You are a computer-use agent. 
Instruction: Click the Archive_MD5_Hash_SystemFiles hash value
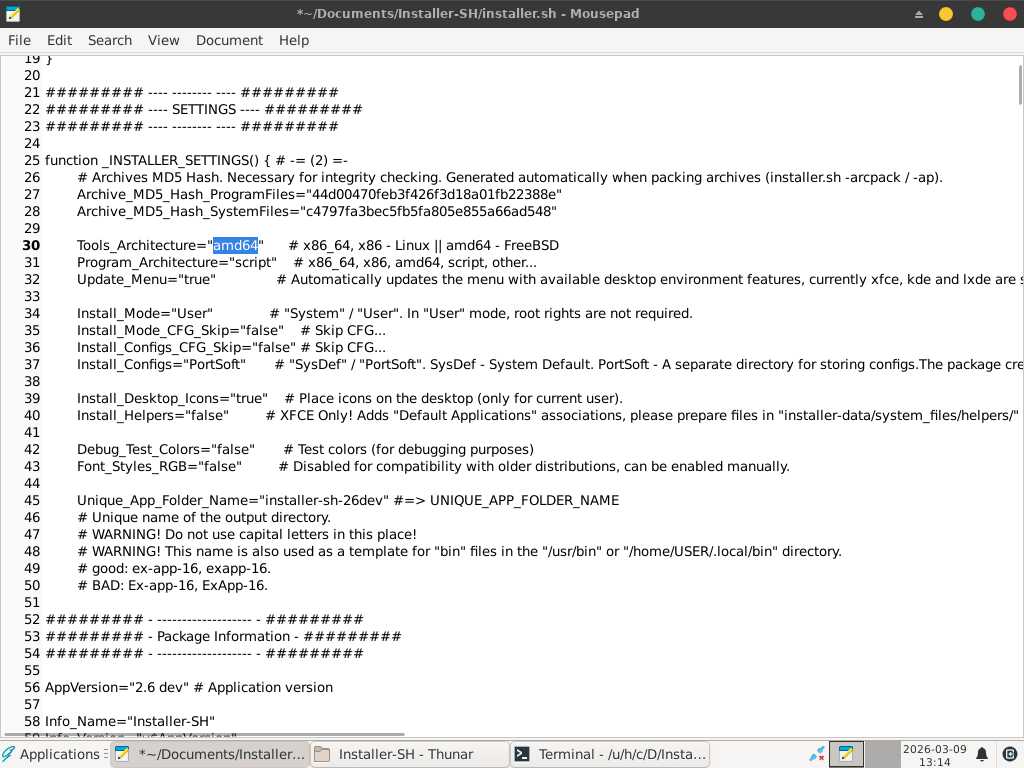pos(428,212)
